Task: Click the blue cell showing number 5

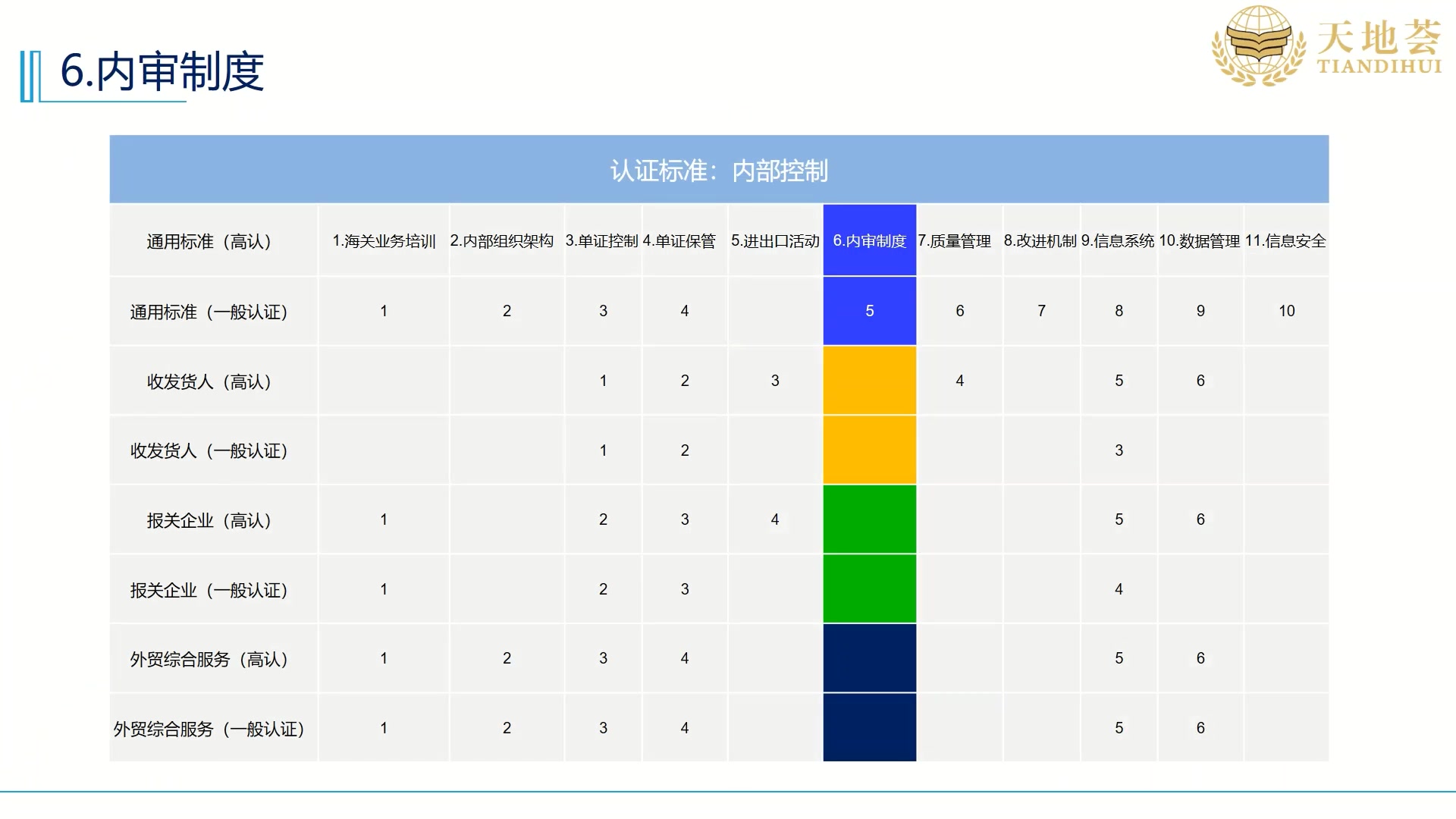Action: (869, 311)
